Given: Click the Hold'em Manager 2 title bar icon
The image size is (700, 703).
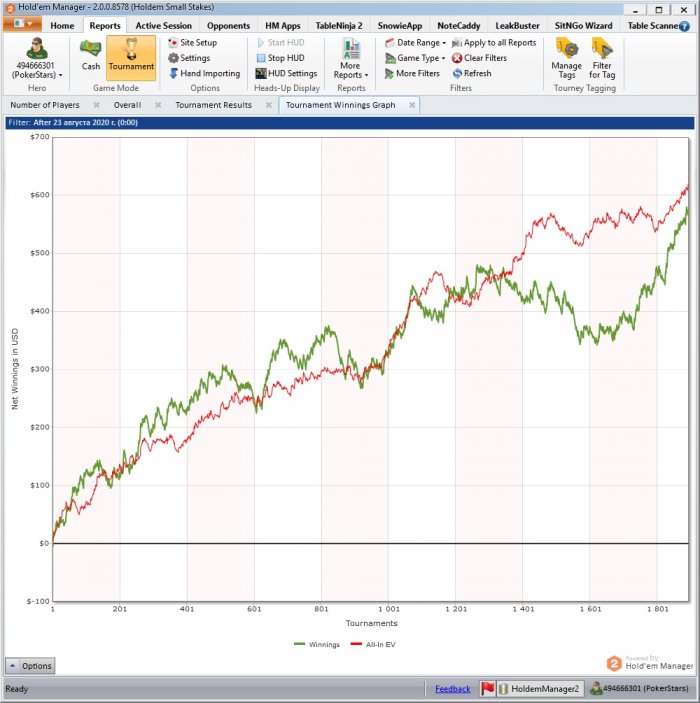Looking at the screenshot, I should [9, 8].
